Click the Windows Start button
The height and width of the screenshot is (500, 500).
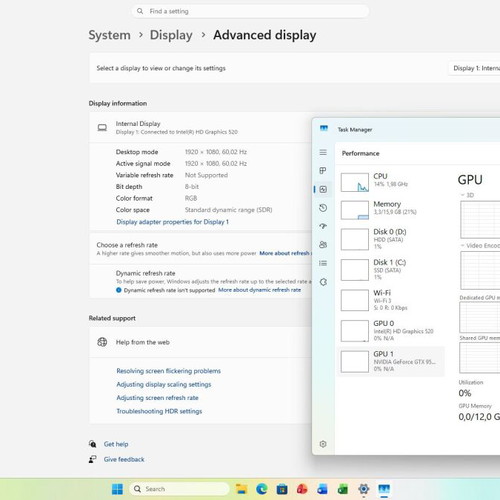[x=117, y=489]
